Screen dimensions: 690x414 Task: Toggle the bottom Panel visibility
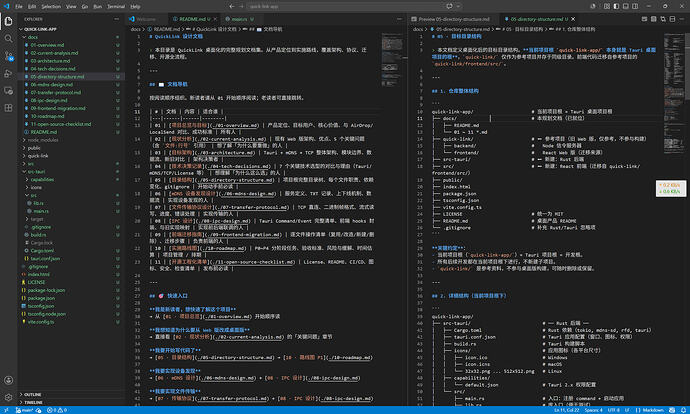(626, 6)
